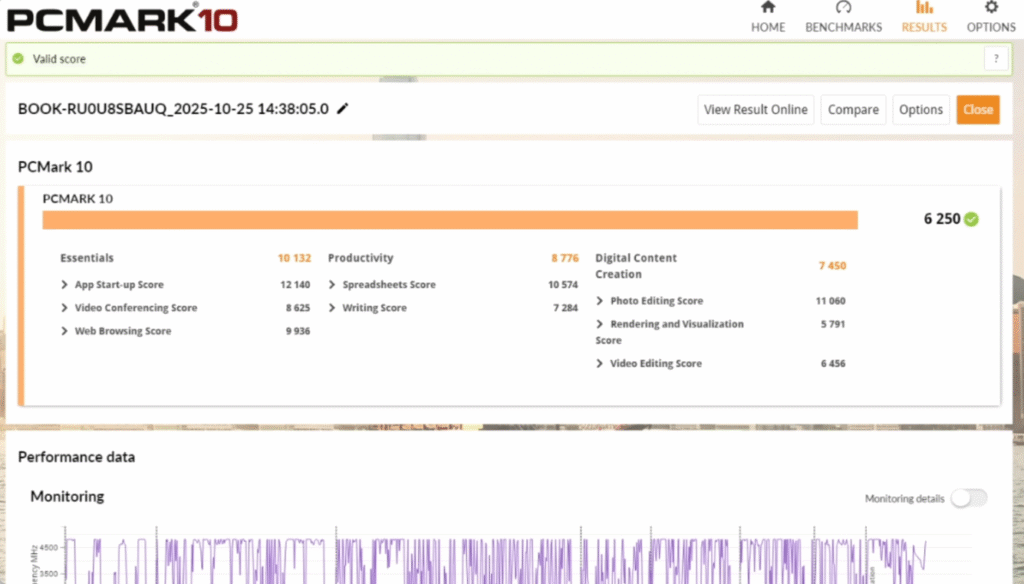Expand Spreadsheets Score row
The height and width of the screenshot is (584, 1024).
point(333,285)
